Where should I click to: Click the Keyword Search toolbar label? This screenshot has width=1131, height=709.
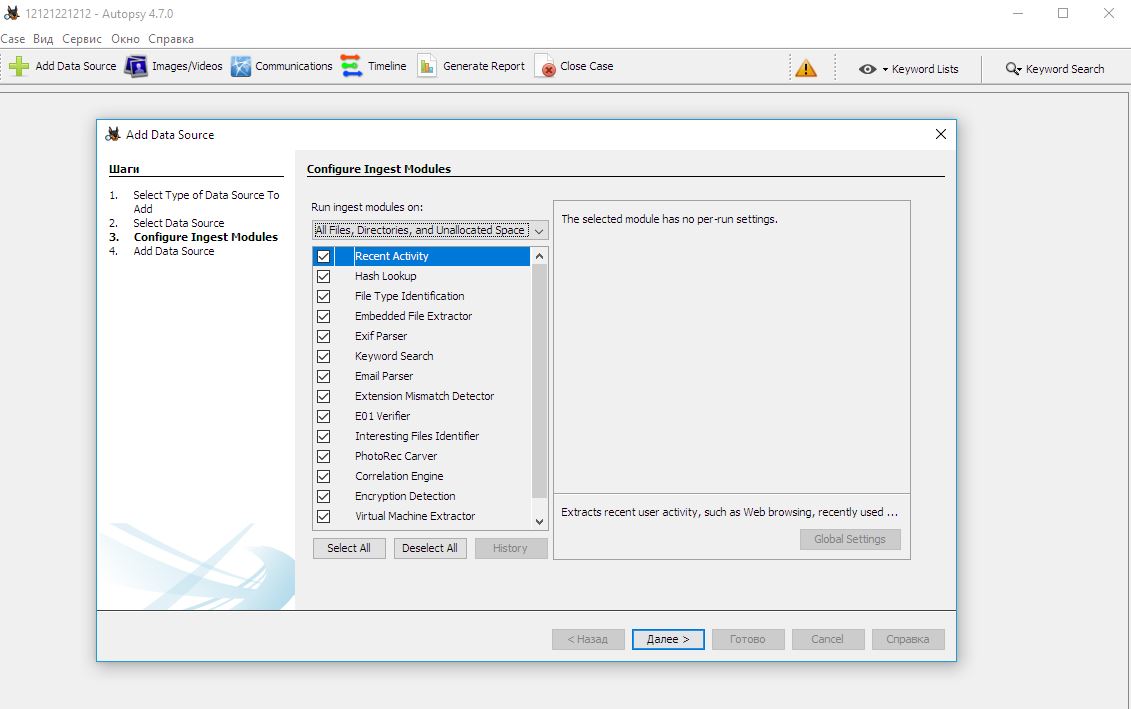click(x=1065, y=69)
